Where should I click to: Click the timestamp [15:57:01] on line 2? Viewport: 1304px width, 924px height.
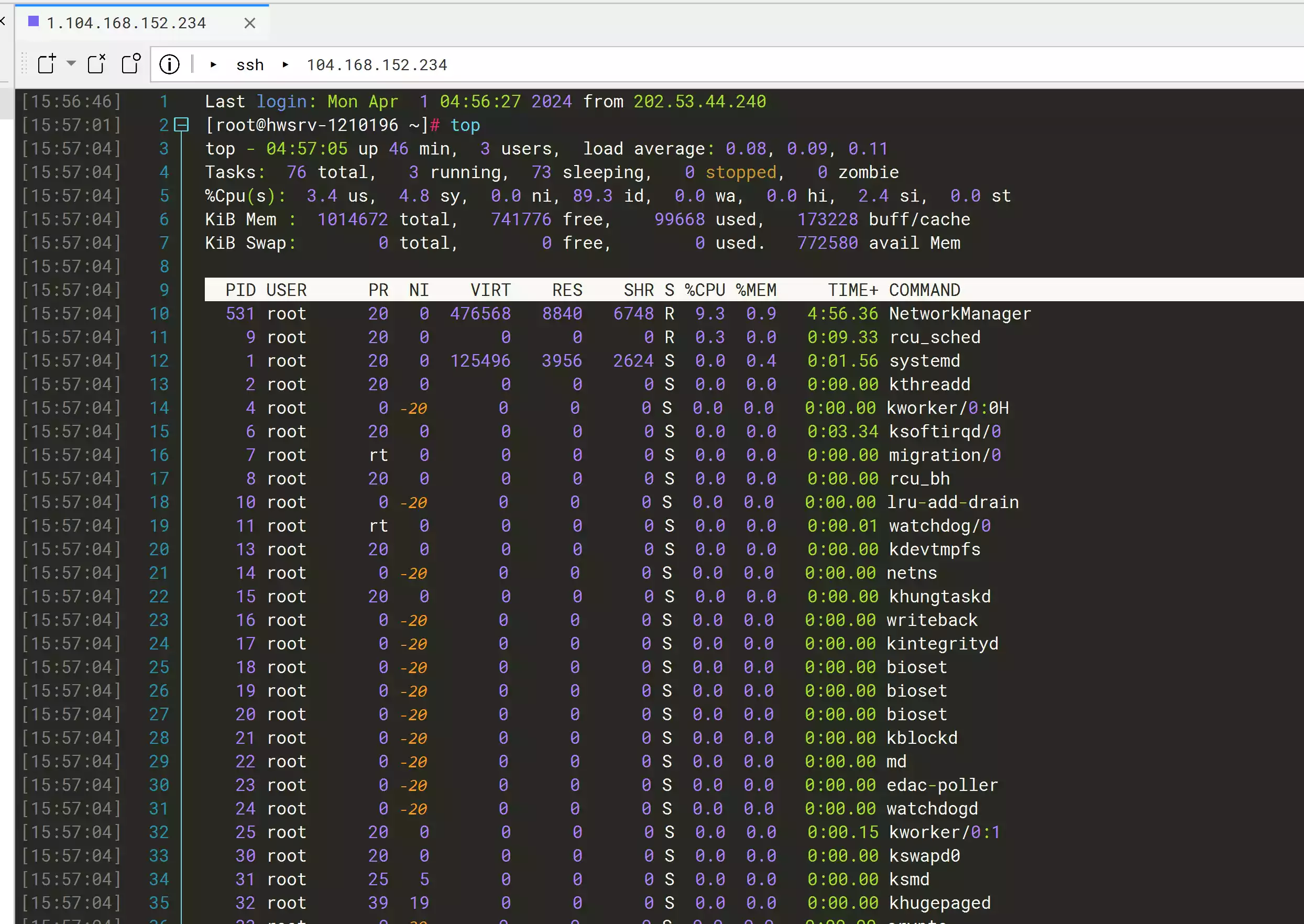point(72,125)
